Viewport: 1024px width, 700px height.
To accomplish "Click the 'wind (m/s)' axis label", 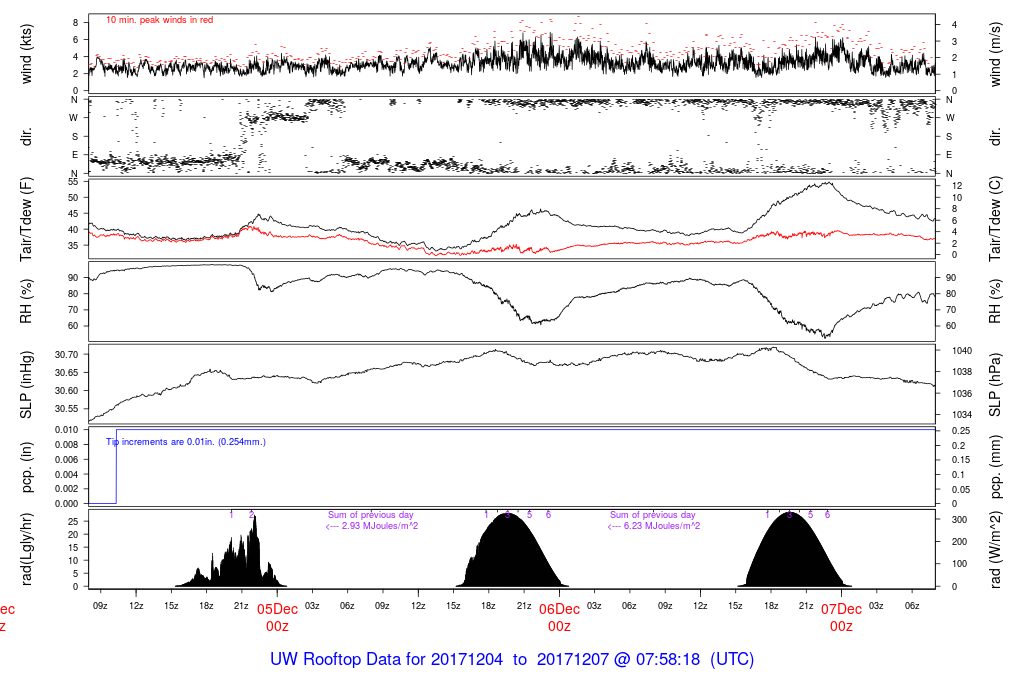I will click(995, 54).
